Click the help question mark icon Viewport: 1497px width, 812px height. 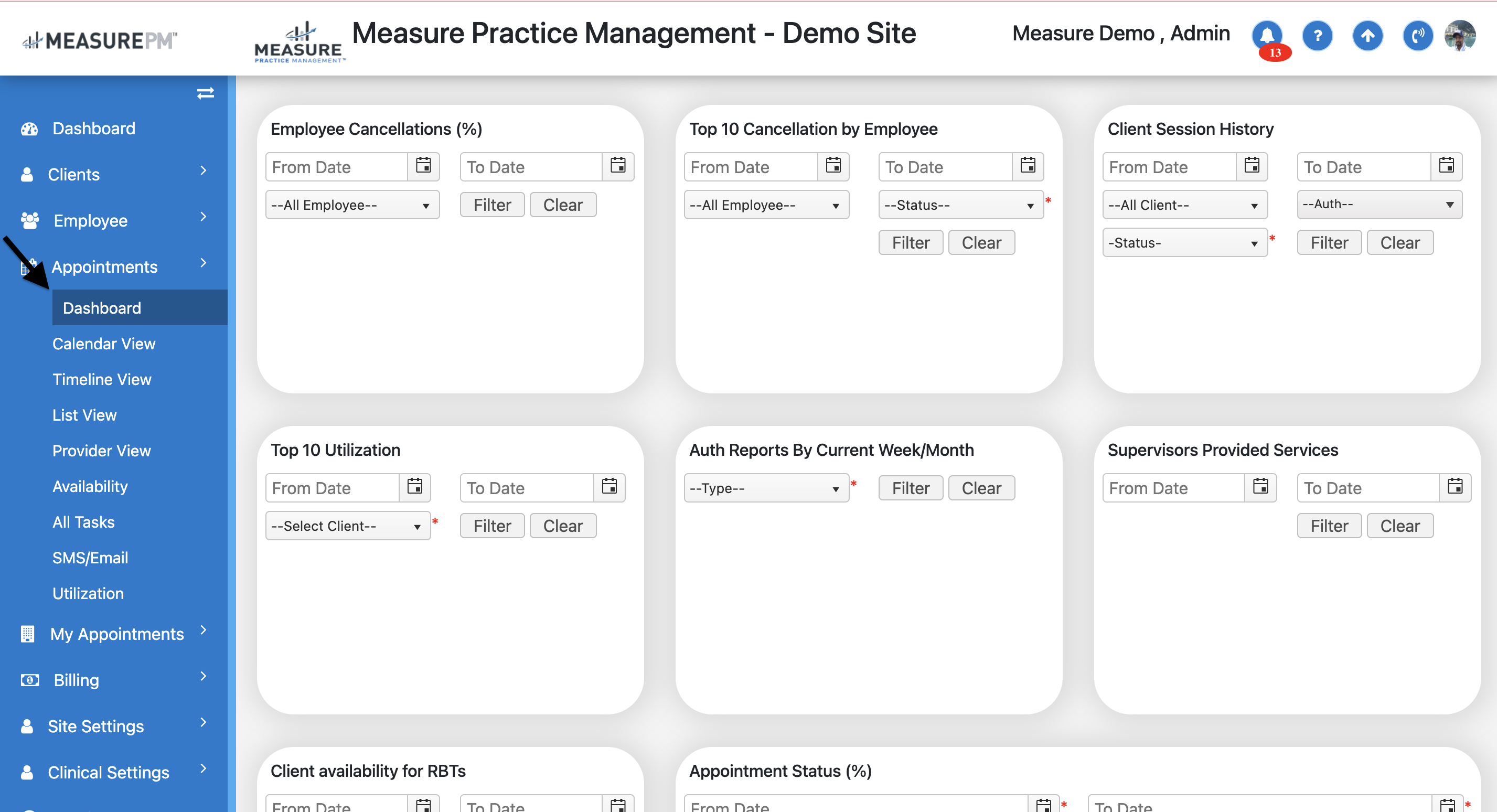1317,36
